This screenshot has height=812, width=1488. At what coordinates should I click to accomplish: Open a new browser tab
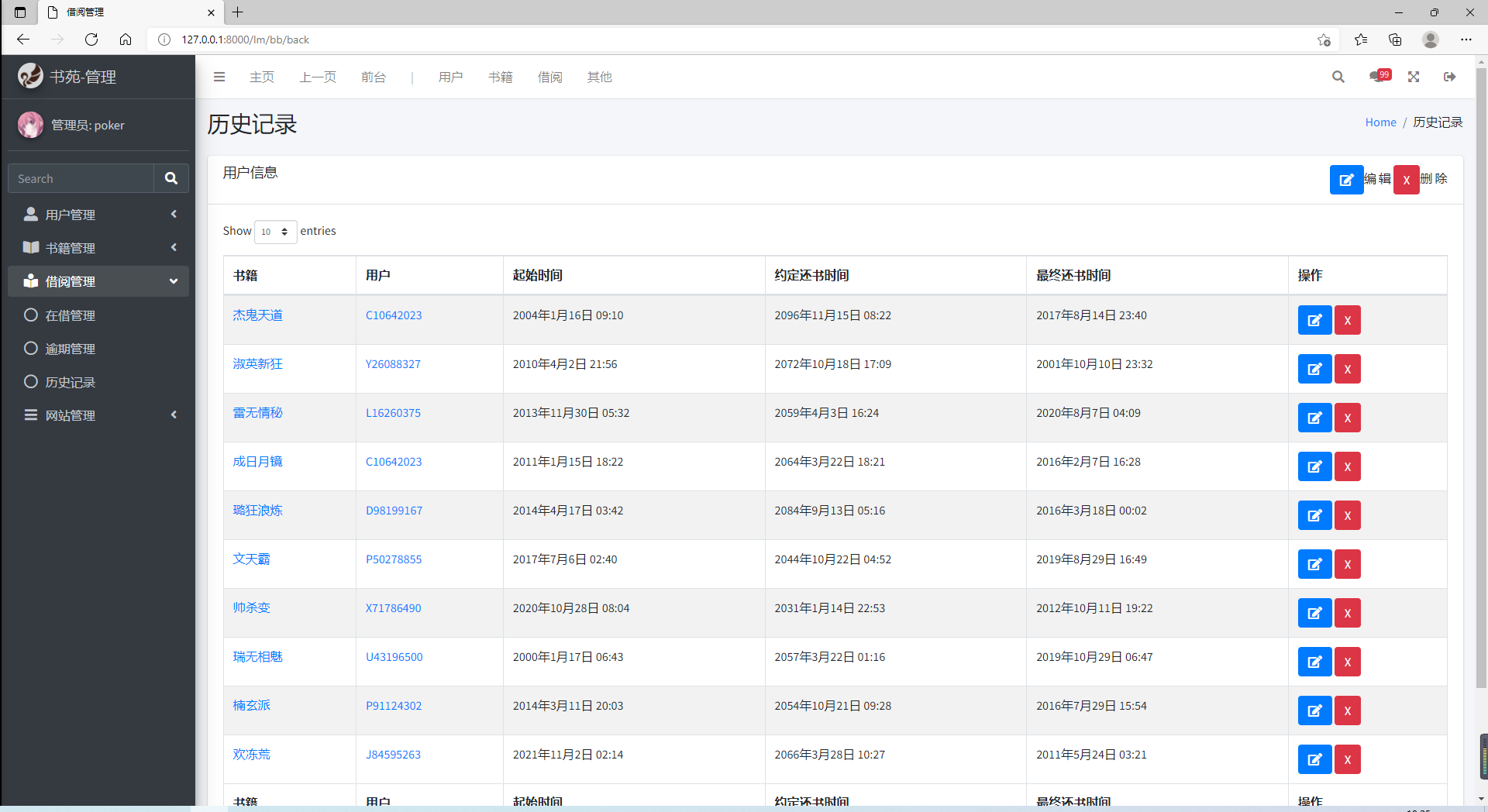pyautogui.click(x=238, y=12)
